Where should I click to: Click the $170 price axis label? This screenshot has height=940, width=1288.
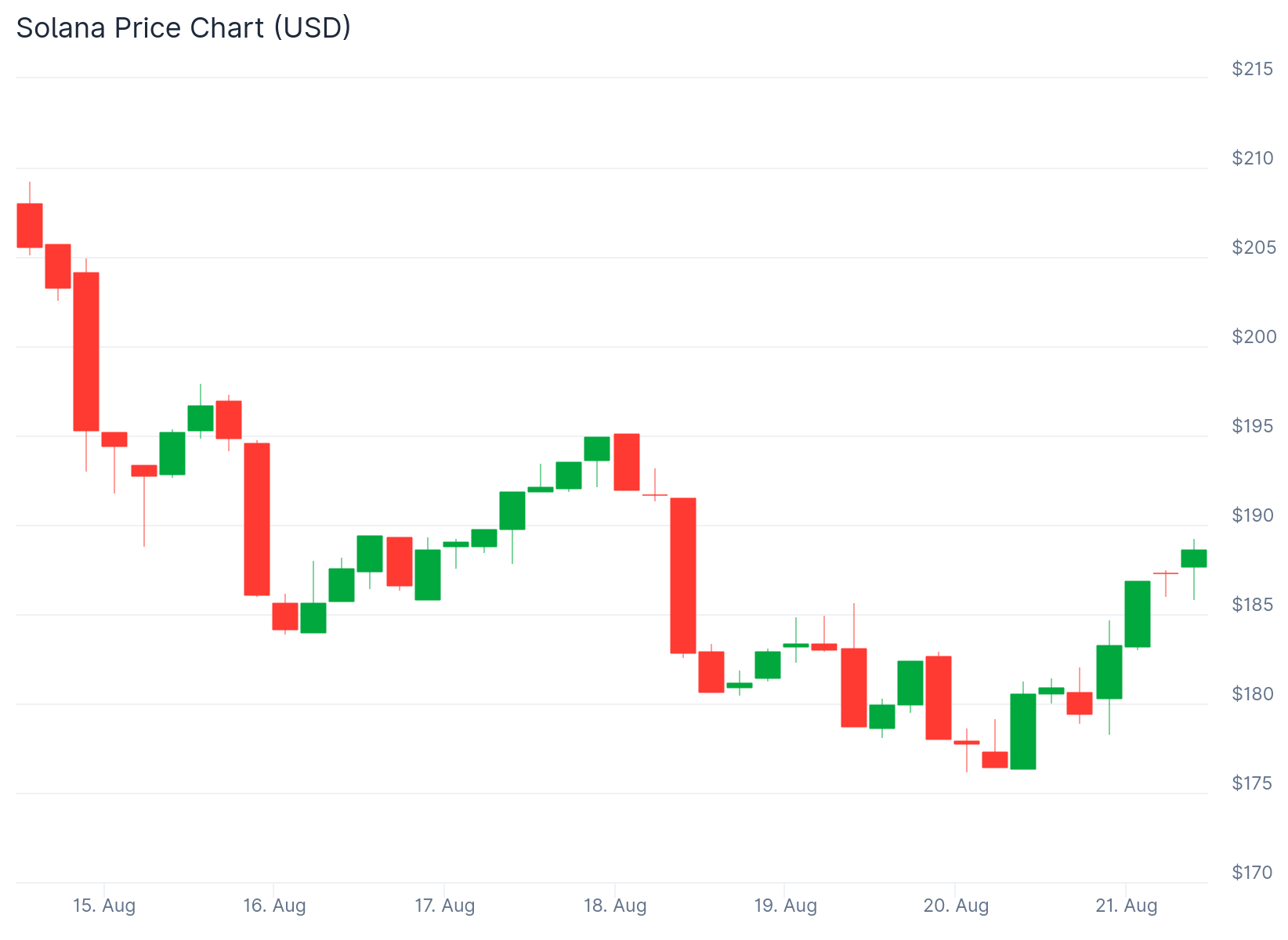(x=1253, y=873)
